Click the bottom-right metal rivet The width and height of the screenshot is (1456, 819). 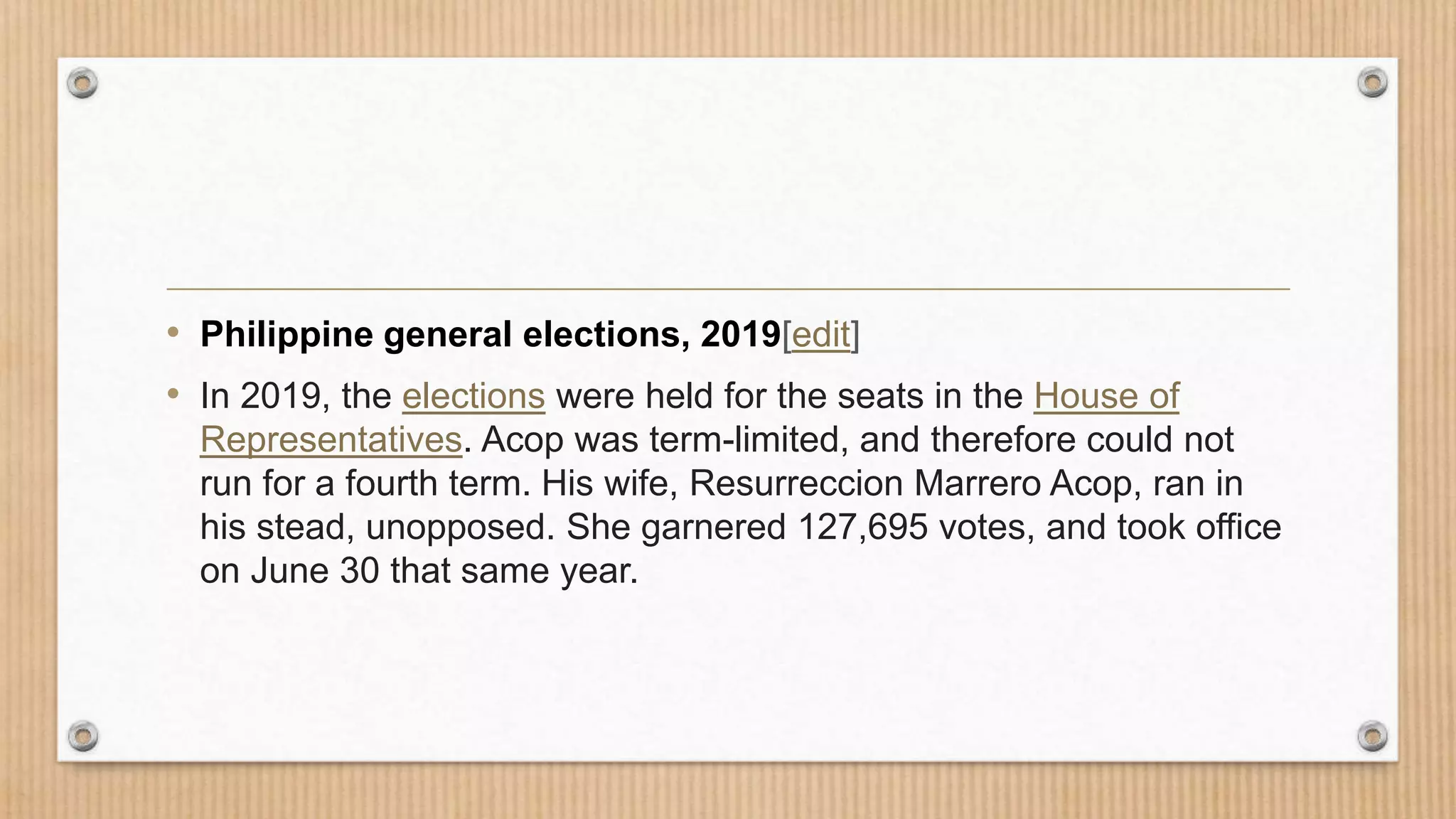pos(1372,736)
